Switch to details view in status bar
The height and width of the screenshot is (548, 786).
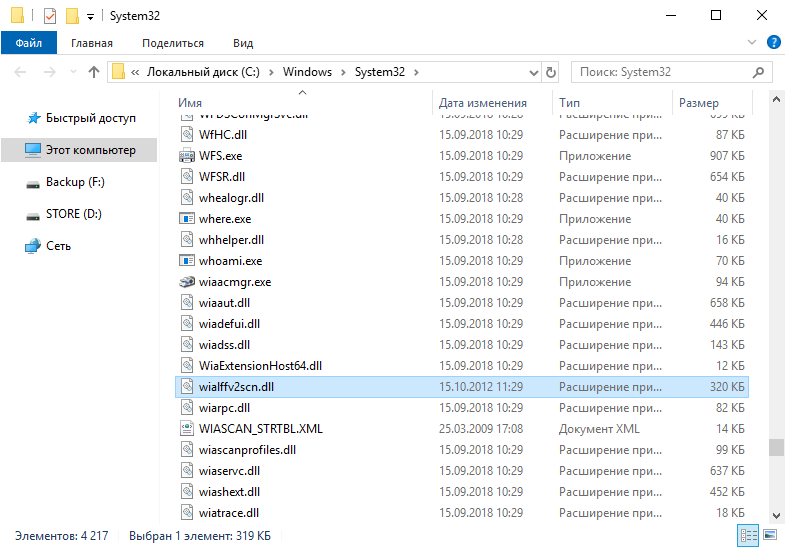pos(748,535)
